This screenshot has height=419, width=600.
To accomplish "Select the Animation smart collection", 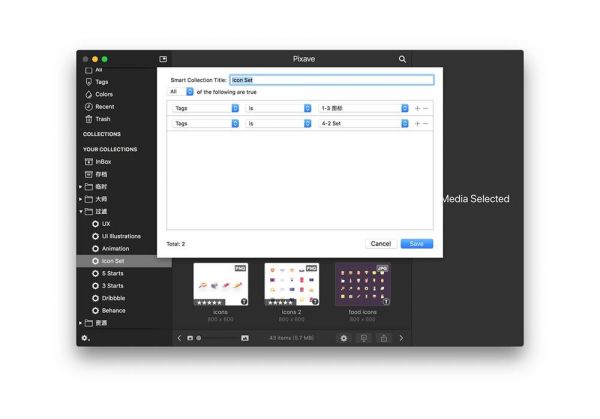I will pyautogui.click(x=115, y=248).
